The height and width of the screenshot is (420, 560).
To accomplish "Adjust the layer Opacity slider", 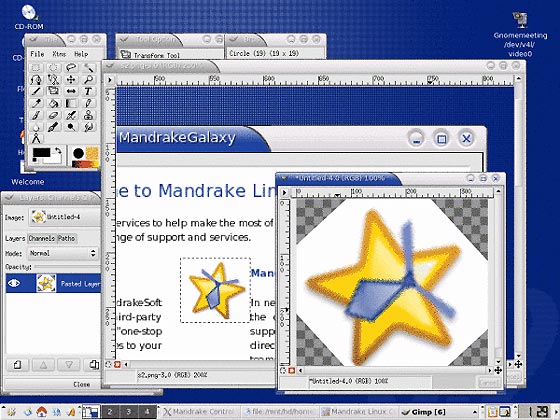I will click(x=67, y=267).
